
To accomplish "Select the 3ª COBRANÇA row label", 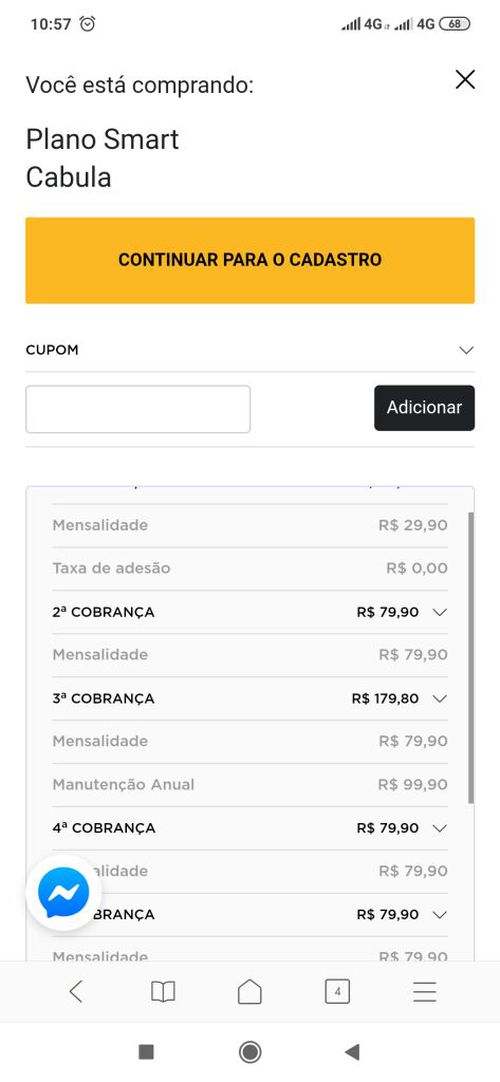I will 103,698.
